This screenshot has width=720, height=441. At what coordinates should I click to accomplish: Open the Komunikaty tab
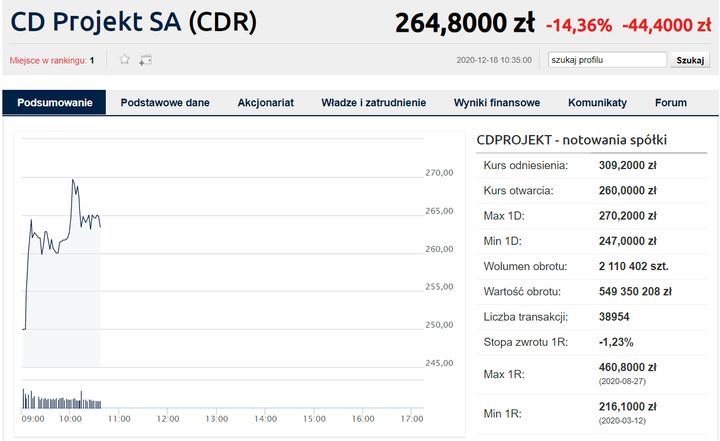(597, 102)
